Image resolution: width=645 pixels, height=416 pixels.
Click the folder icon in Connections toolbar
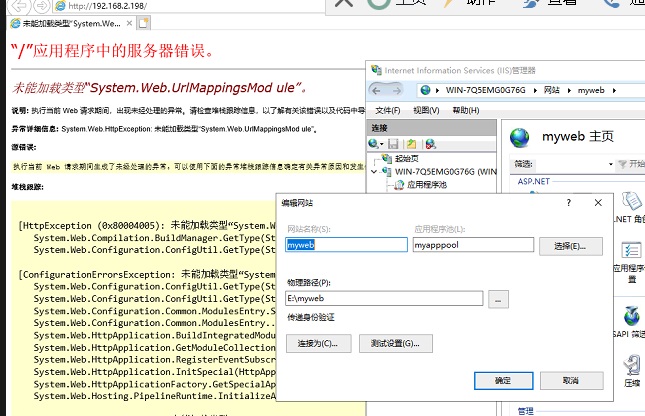(x=412, y=144)
